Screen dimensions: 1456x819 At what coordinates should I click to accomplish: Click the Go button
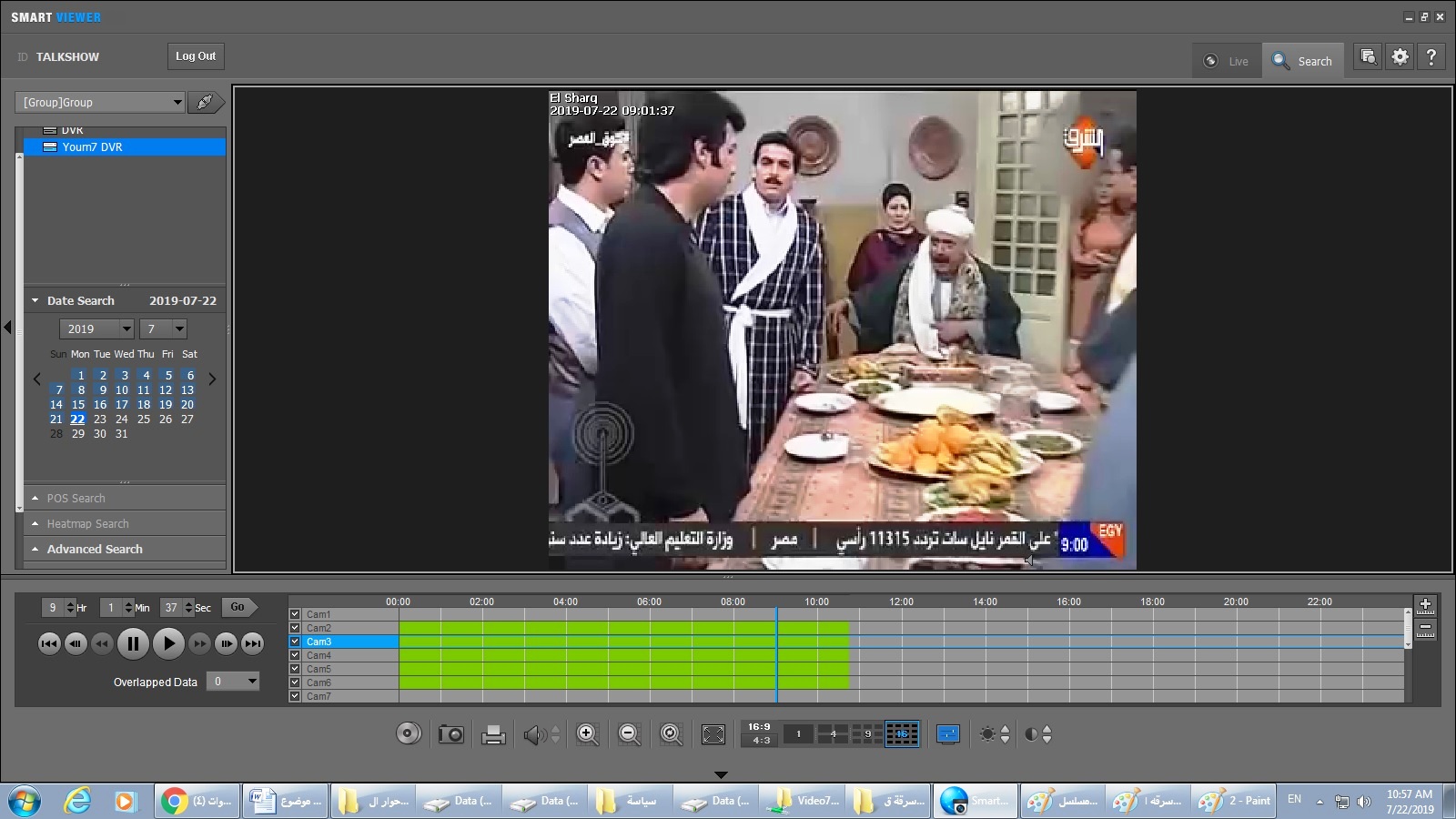pyautogui.click(x=239, y=607)
